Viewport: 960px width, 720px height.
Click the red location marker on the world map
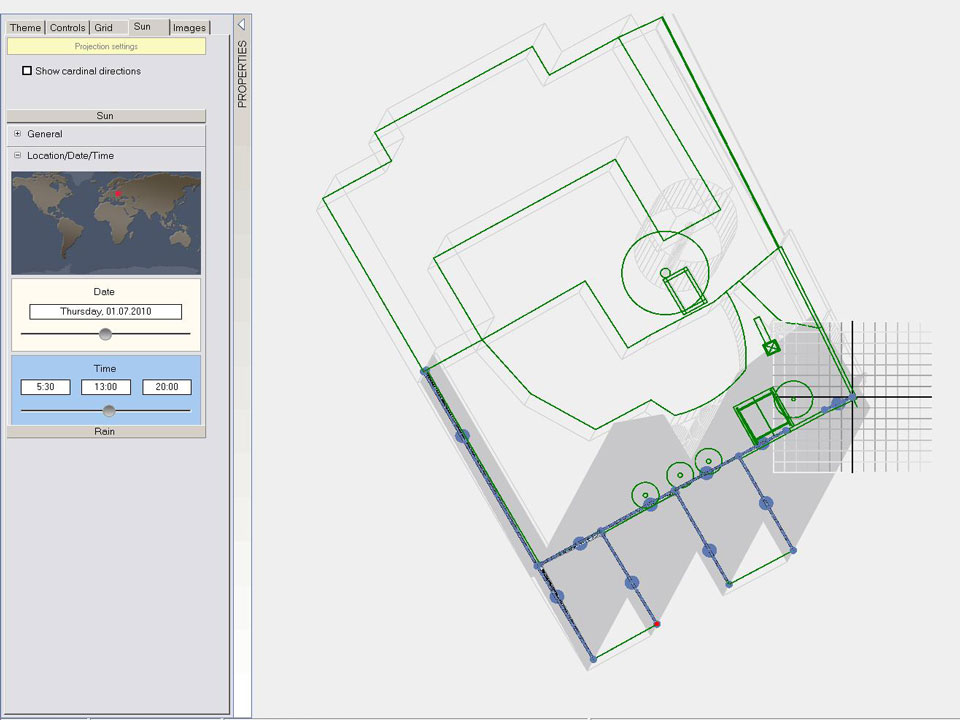(x=117, y=193)
